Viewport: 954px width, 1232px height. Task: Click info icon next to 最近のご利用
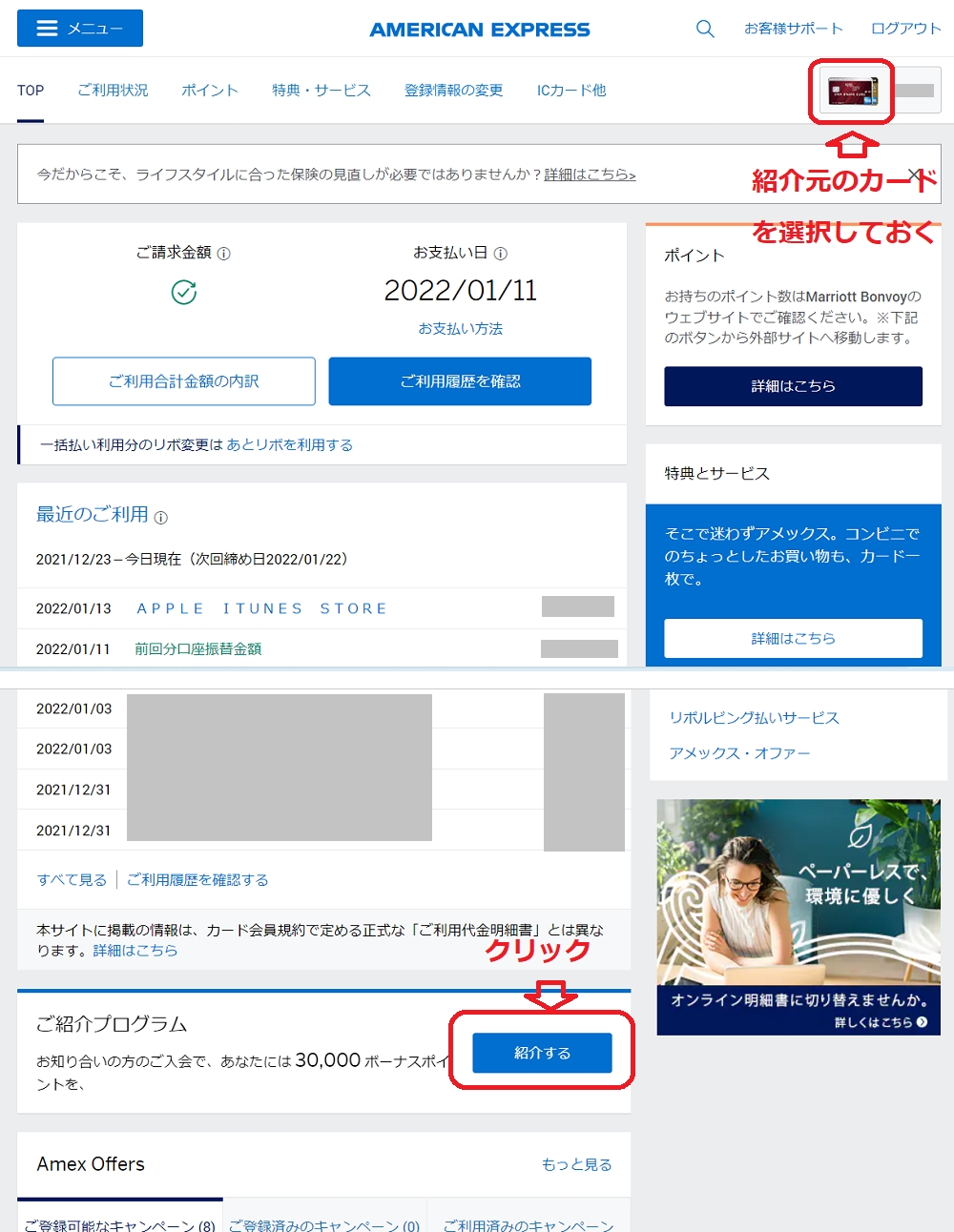coord(161,518)
